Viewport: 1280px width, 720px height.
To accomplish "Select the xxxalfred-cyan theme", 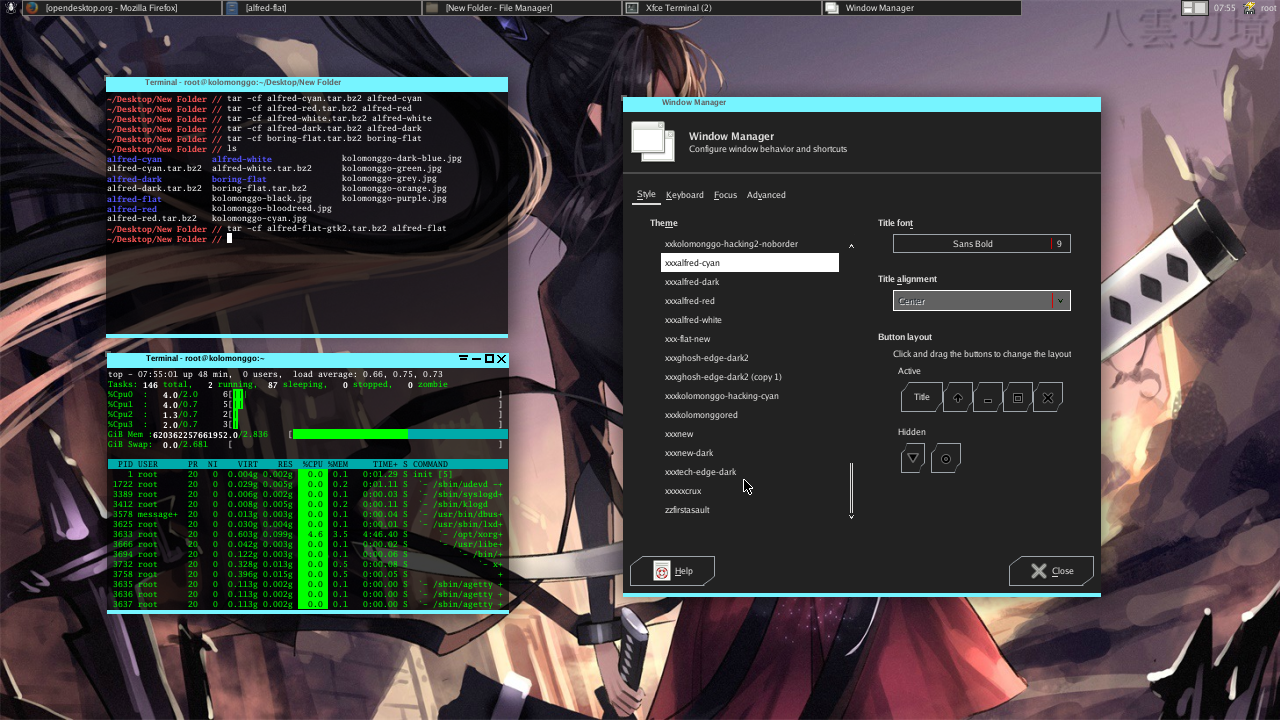I will tap(750, 263).
